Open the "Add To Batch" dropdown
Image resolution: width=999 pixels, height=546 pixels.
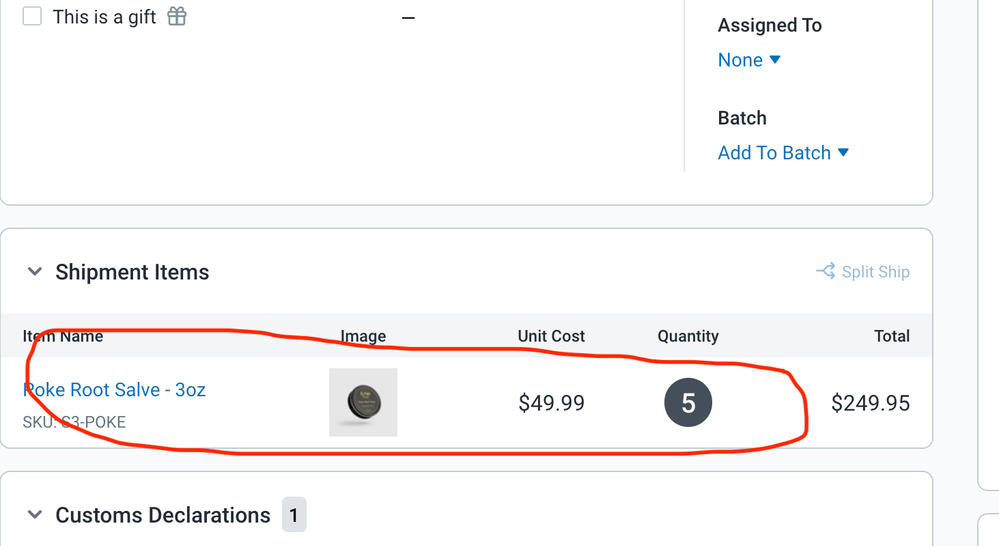783,153
